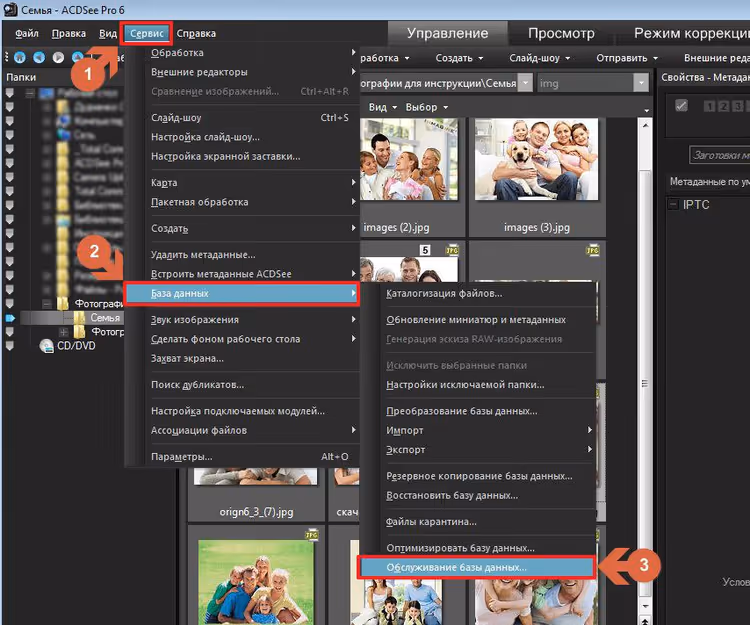The image size is (750, 625).
Task: Click the Back arrow navigation icon
Action: point(39,57)
